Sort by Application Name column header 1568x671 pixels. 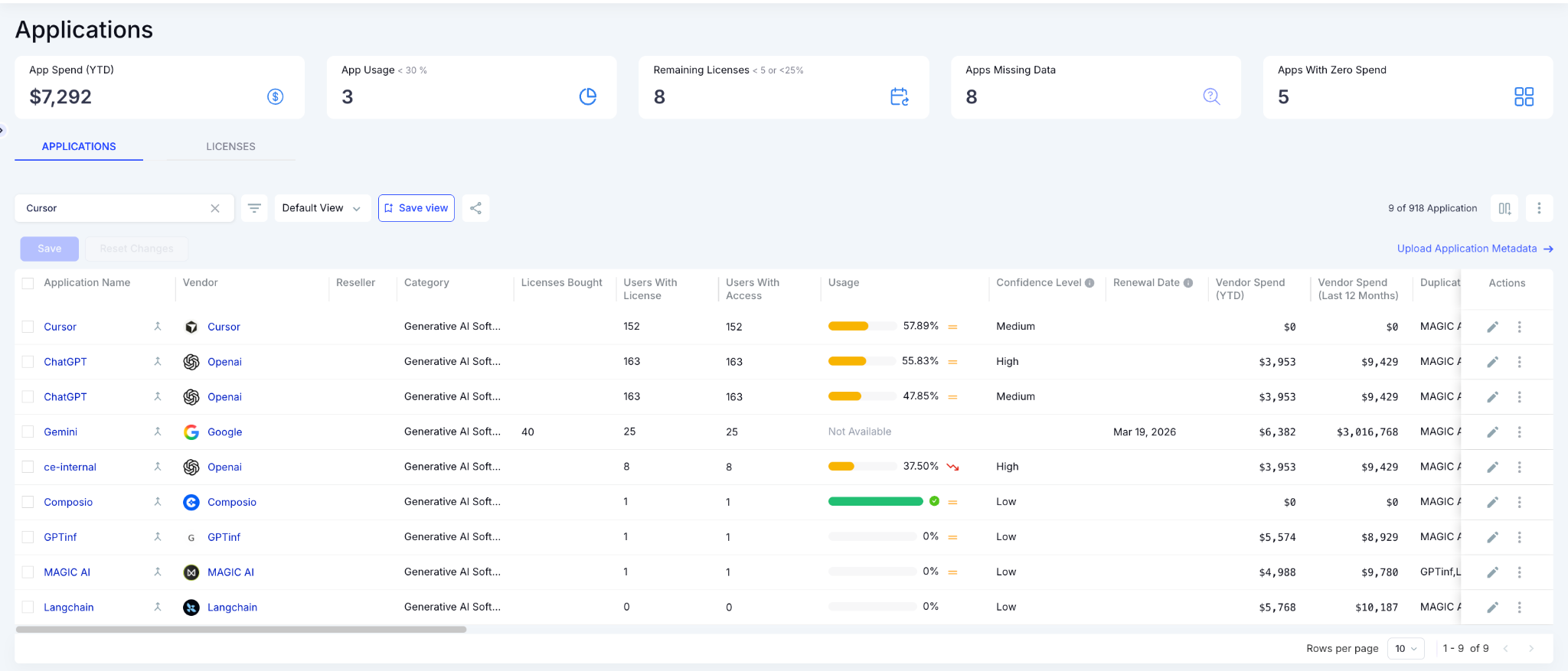(x=87, y=282)
